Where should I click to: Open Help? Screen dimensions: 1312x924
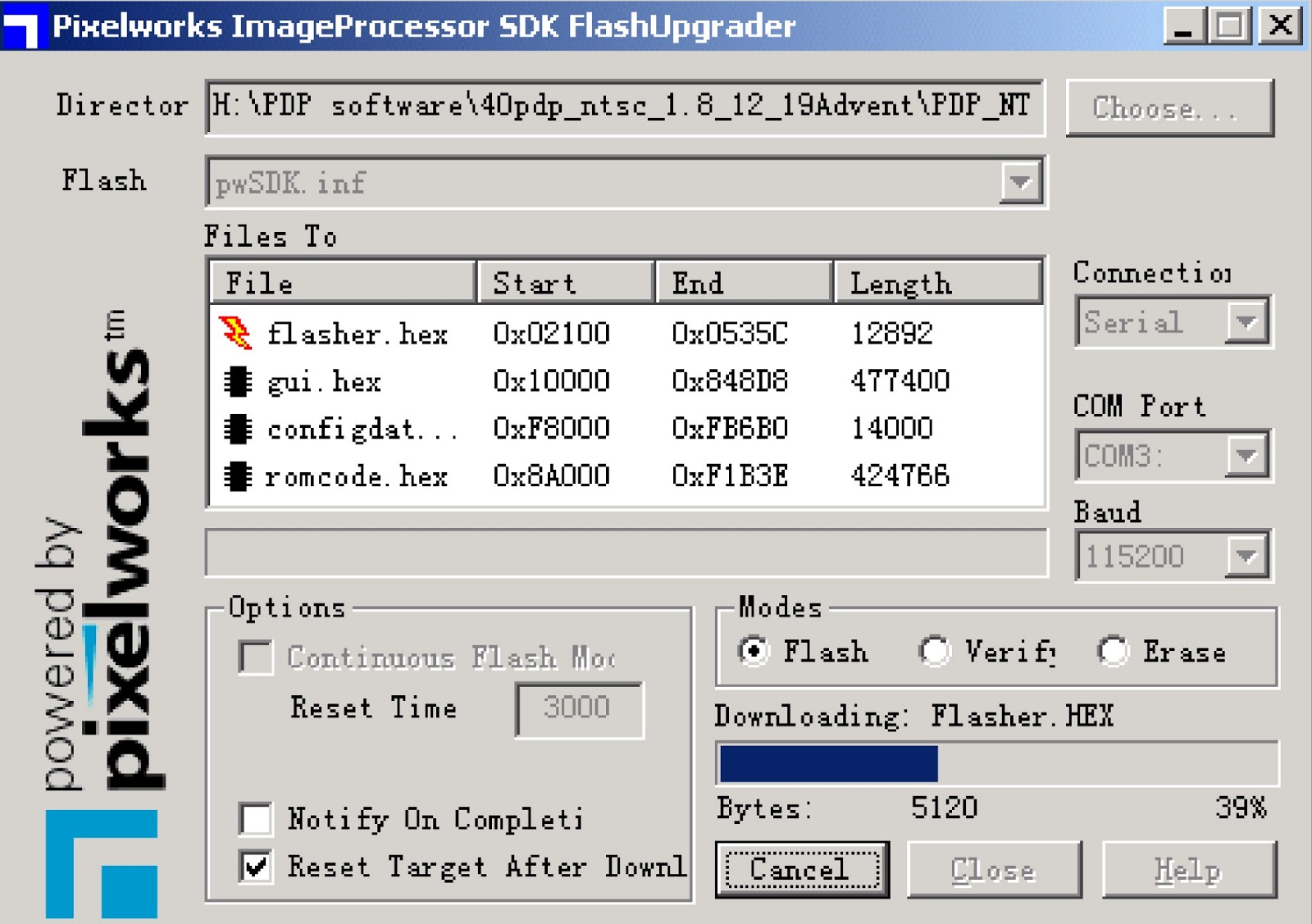(x=1189, y=869)
